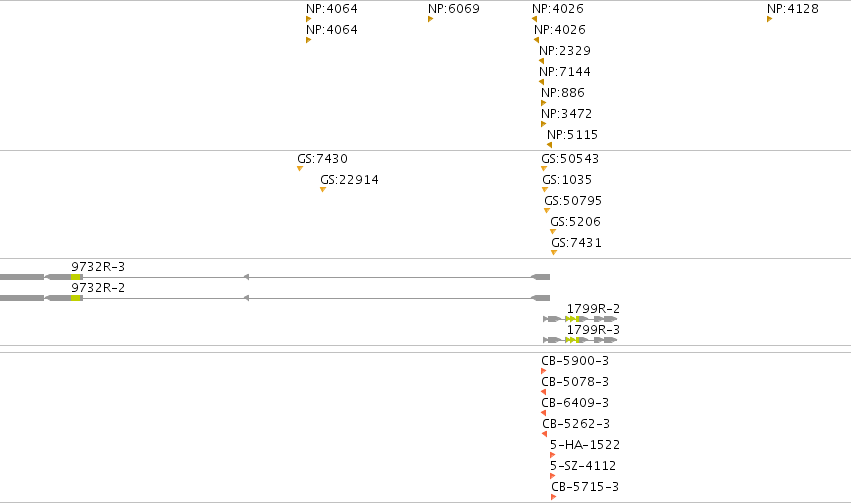Select the triangle marker under GS:22914

coord(323,189)
